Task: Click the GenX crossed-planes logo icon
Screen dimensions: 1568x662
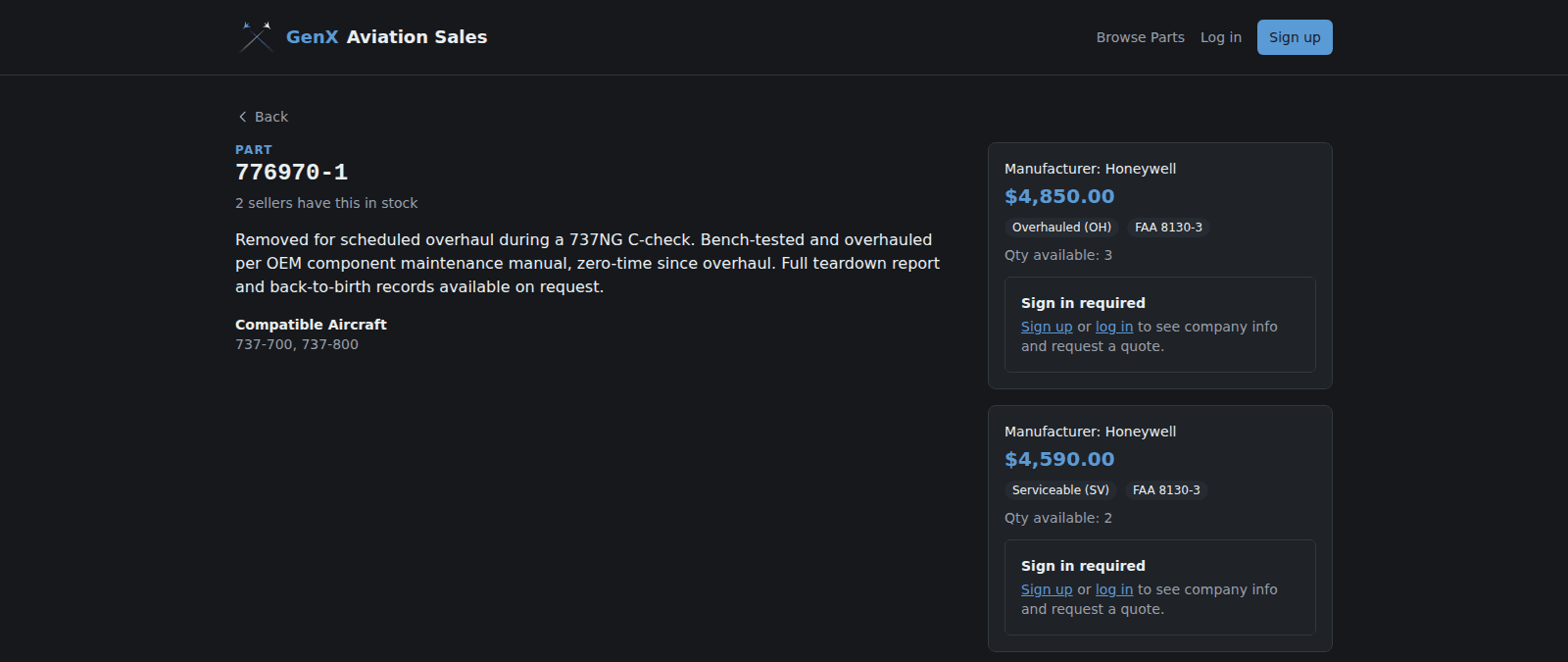Action: tap(256, 37)
